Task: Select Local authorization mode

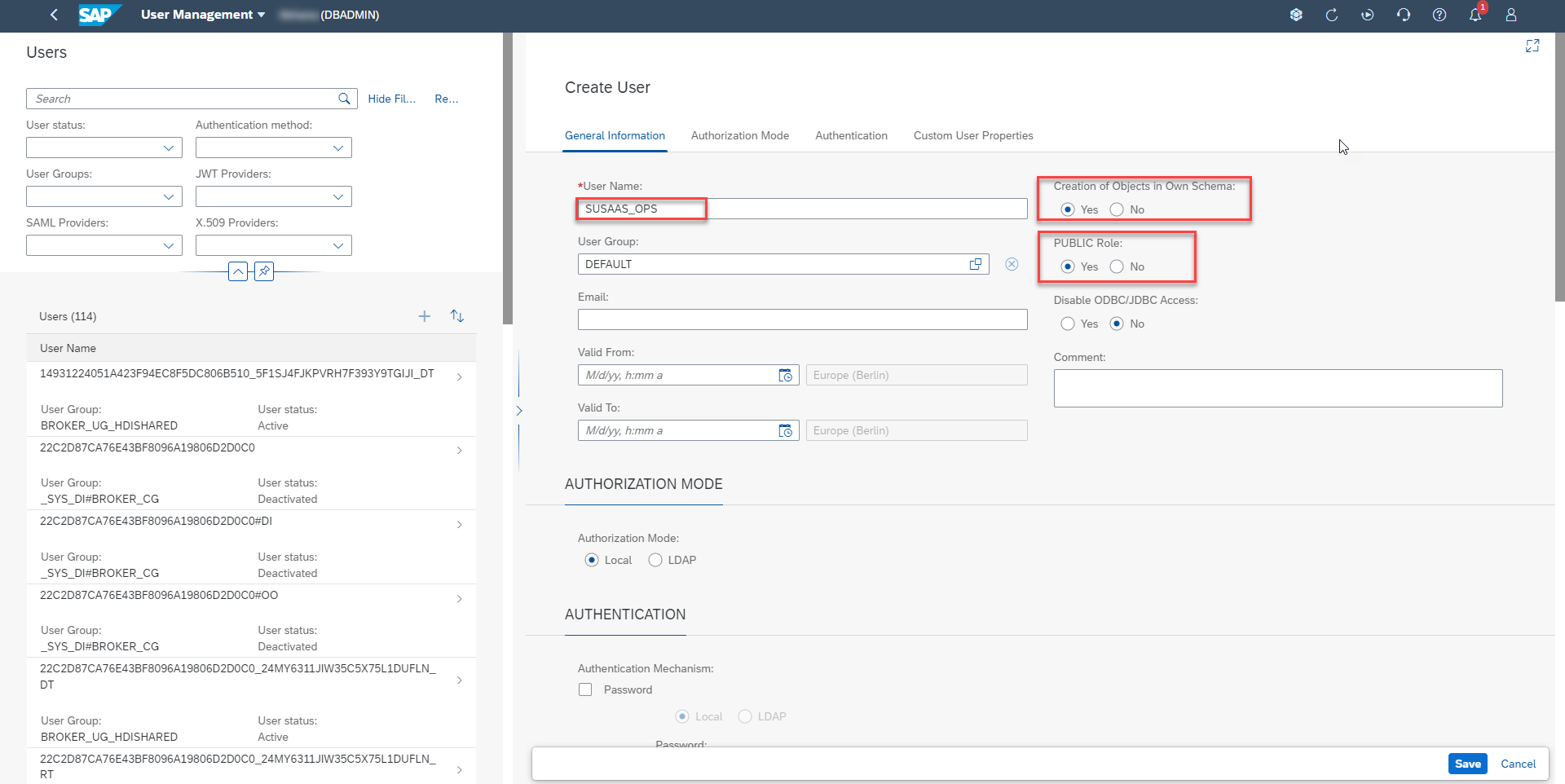Action: tap(592, 560)
